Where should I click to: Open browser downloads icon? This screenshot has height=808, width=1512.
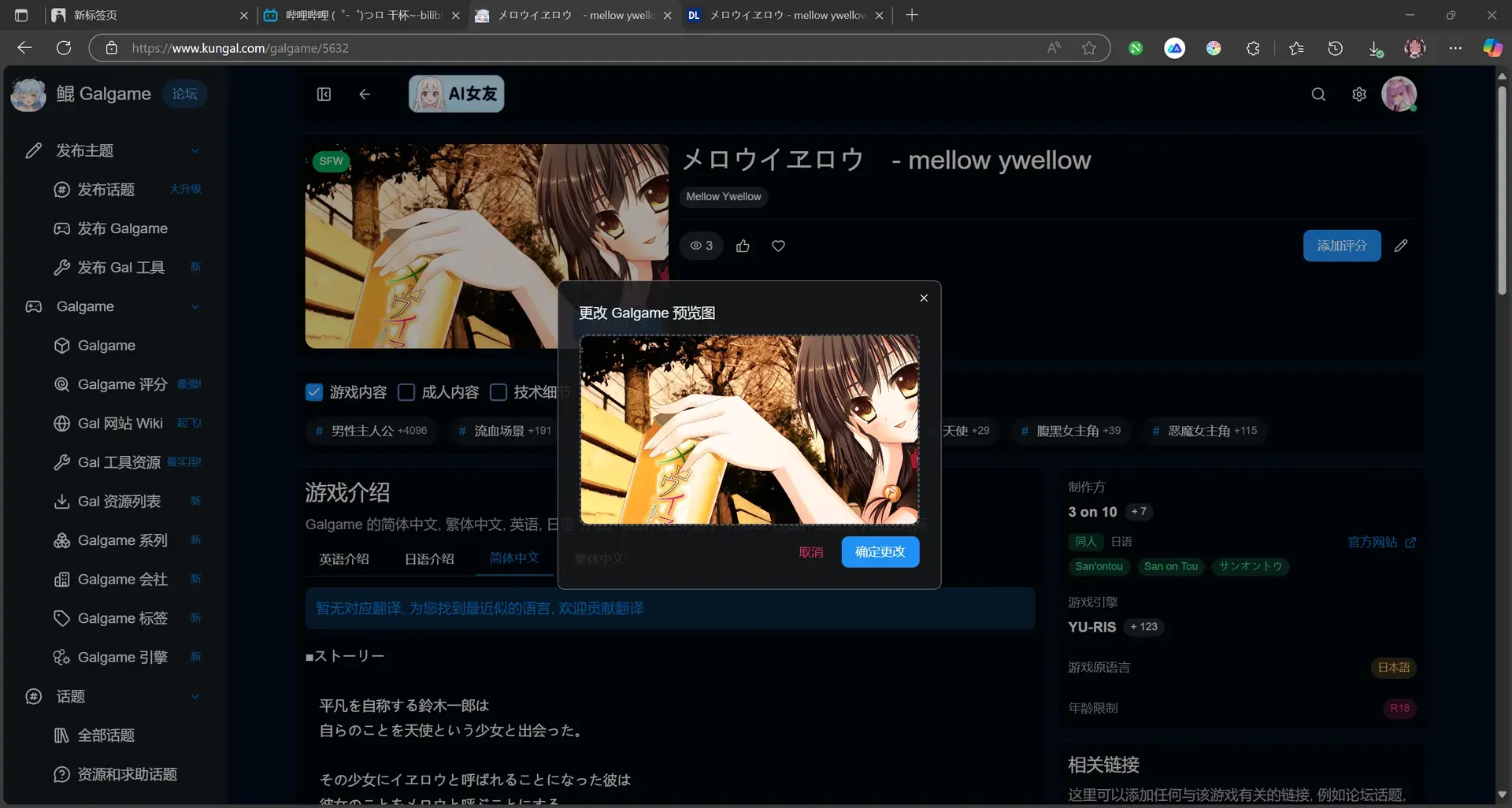[x=1375, y=48]
